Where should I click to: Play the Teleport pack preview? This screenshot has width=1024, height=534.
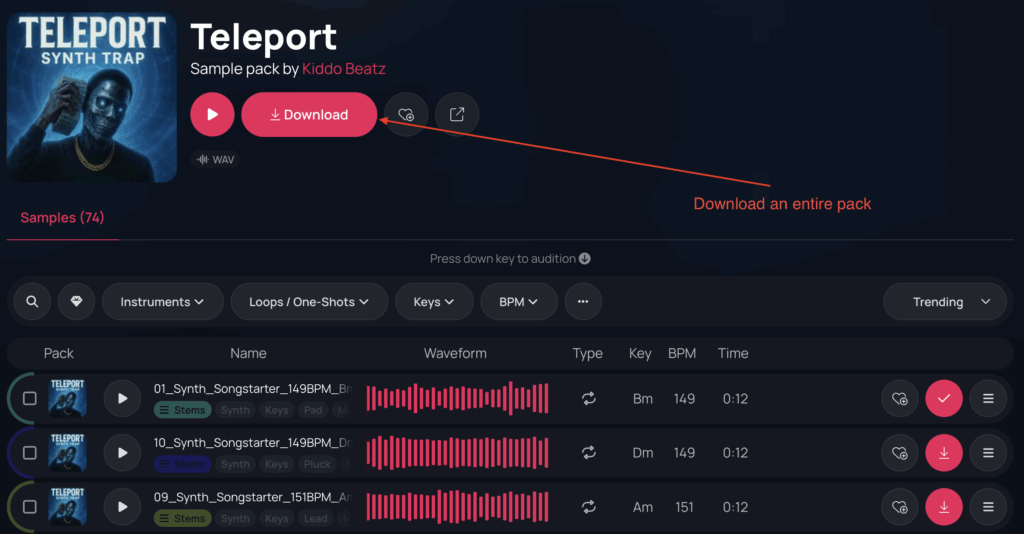[x=212, y=115]
